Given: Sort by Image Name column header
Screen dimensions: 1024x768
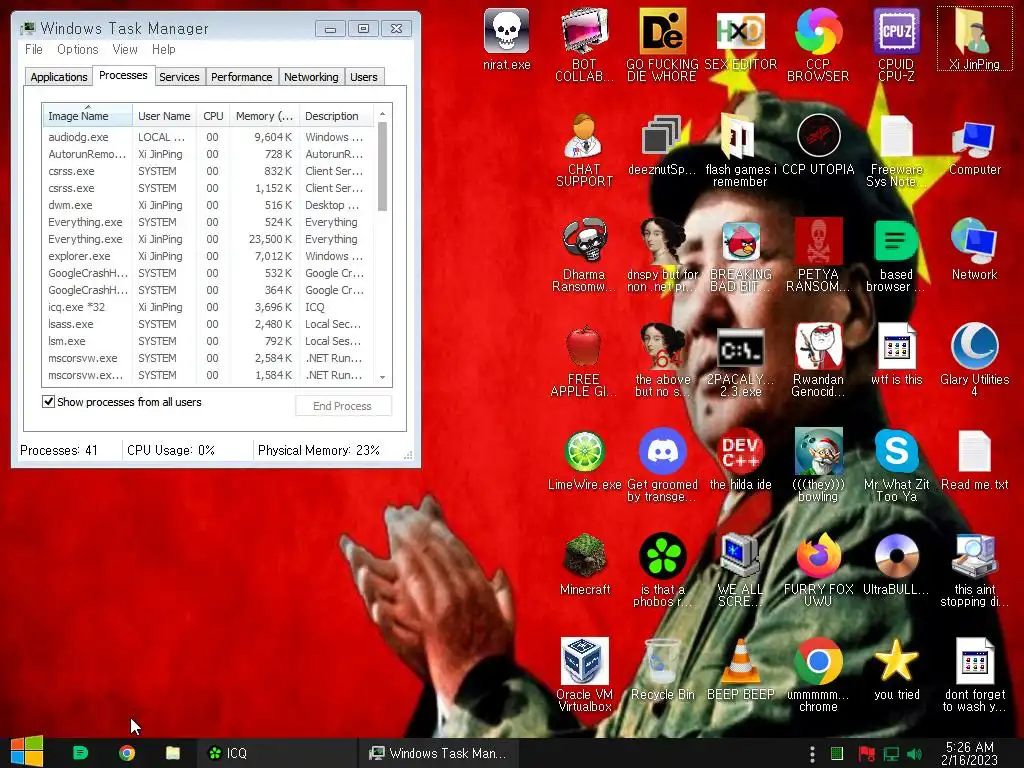Looking at the screenshot, I should [x=87, y=116].
